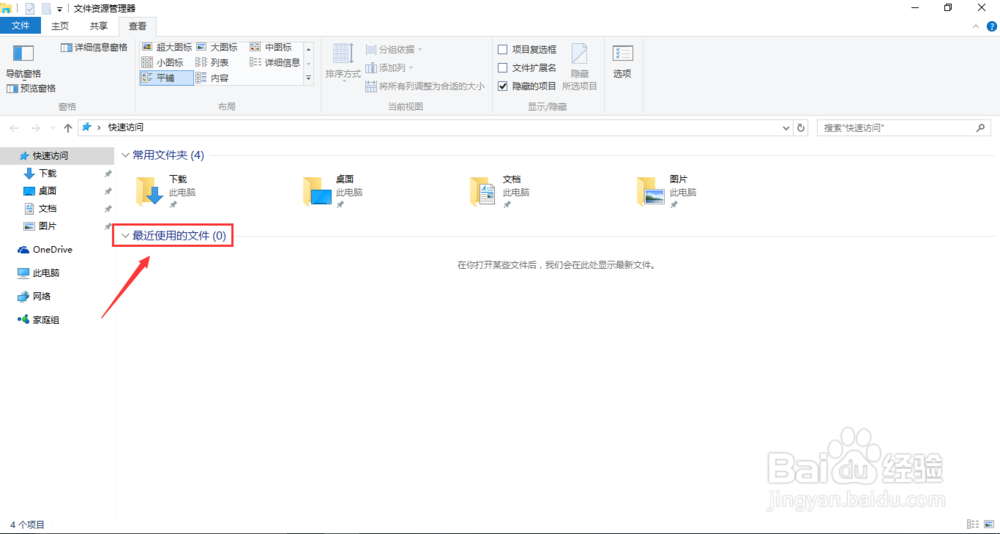Select the 图片 folder tile
The width and height of the screenshot is (1000, 534).
point(667,191)
